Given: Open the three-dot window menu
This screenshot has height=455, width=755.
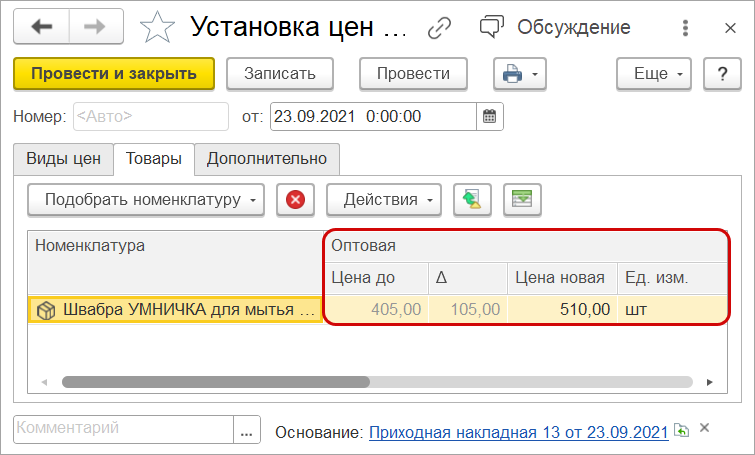Looking at the screenshot, I should point(685,28).
